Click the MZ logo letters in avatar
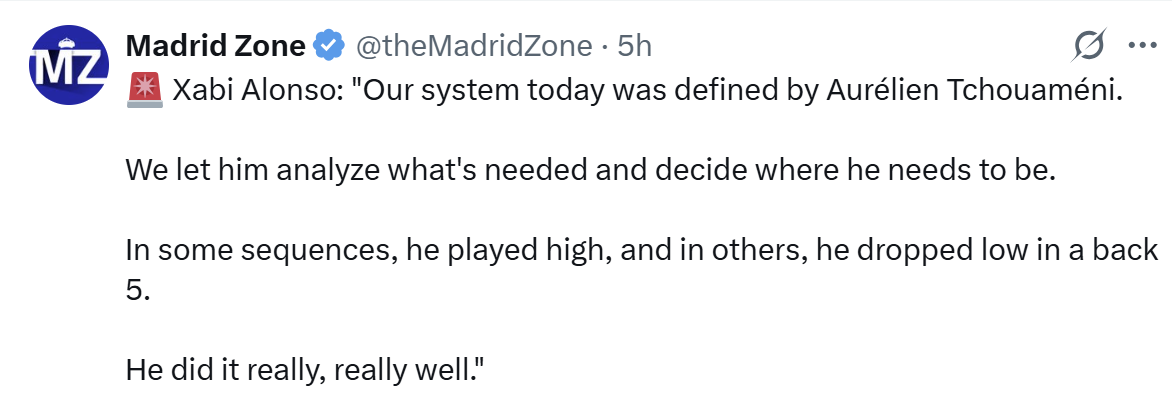1172x397 pixels. click(x=64, y=68)
